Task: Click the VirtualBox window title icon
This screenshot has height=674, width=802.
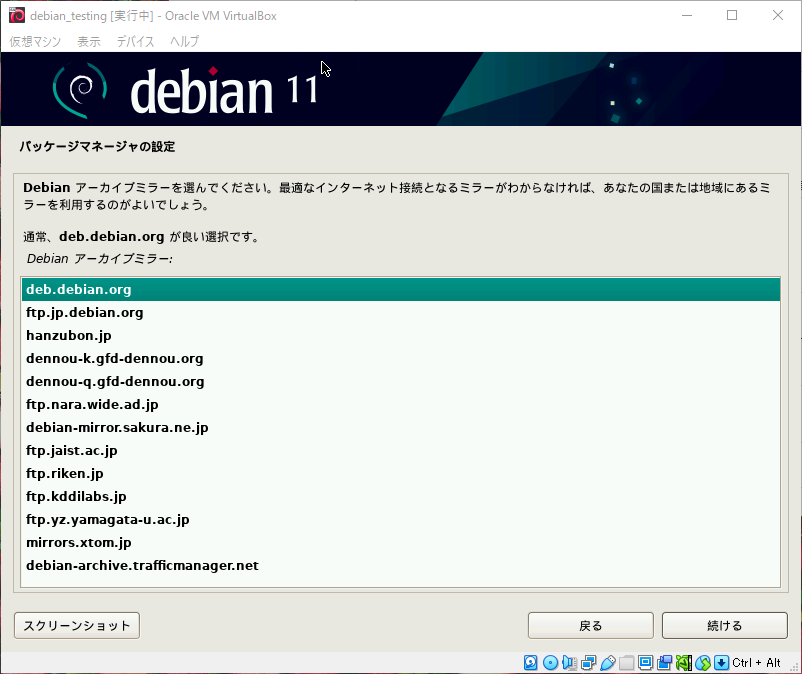Action: click(17, 15)
